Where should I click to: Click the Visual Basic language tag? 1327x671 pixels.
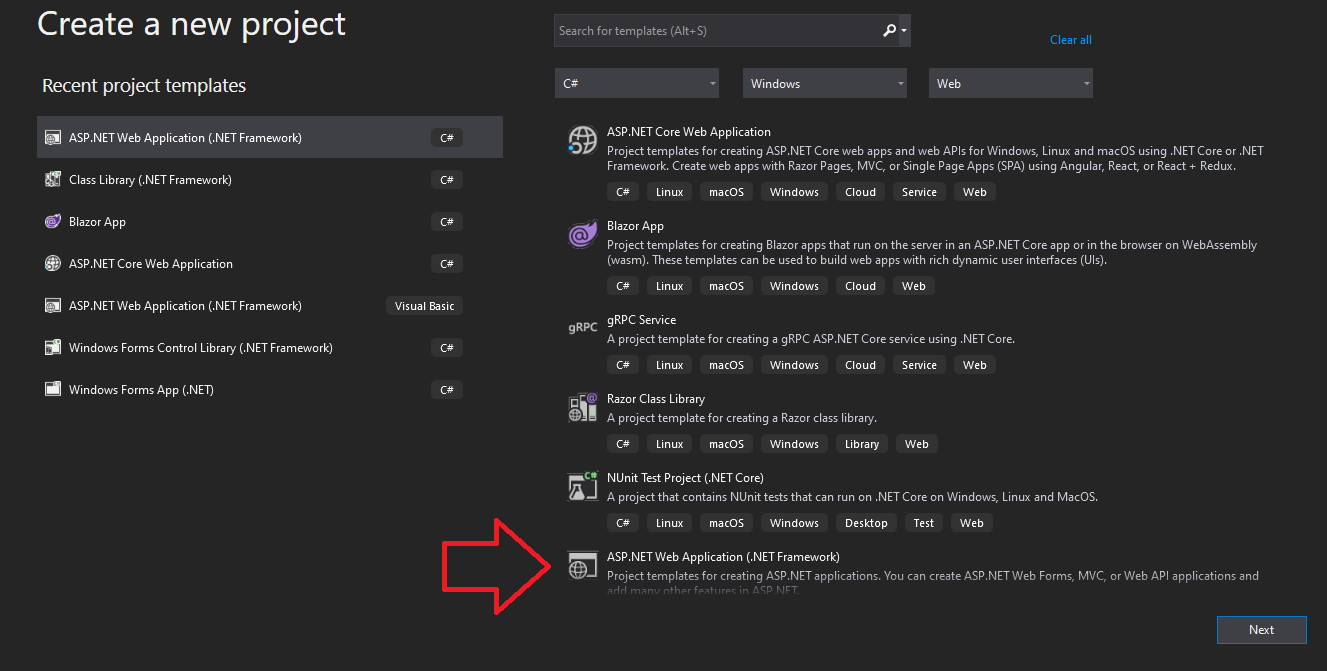(424, 306)
